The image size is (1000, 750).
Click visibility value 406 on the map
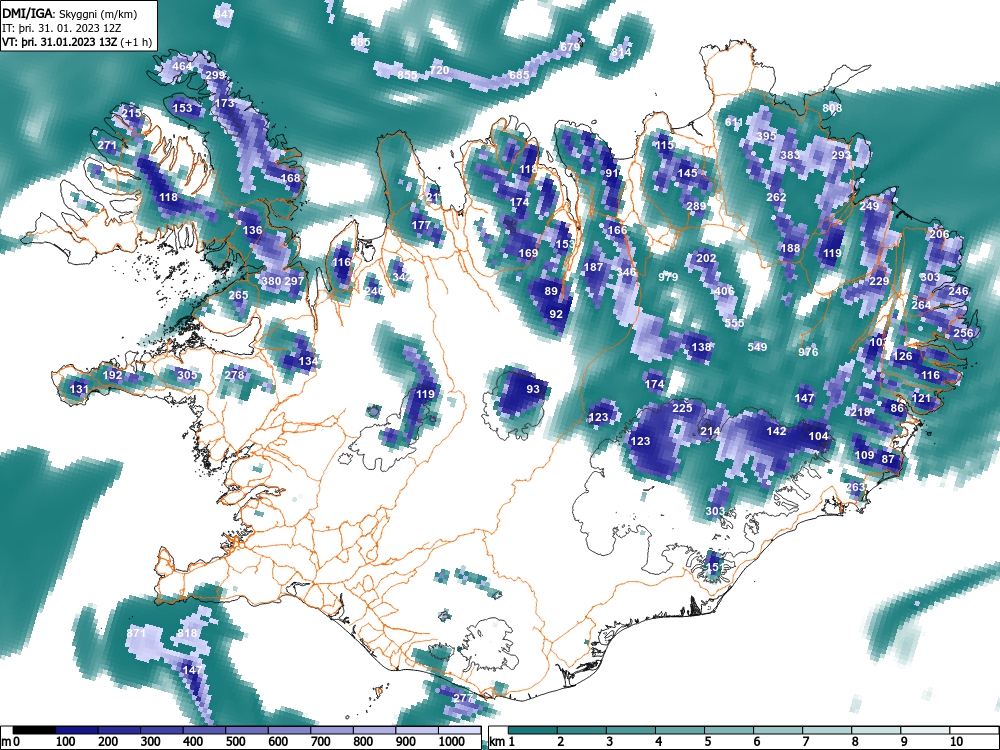click(724, 291)
